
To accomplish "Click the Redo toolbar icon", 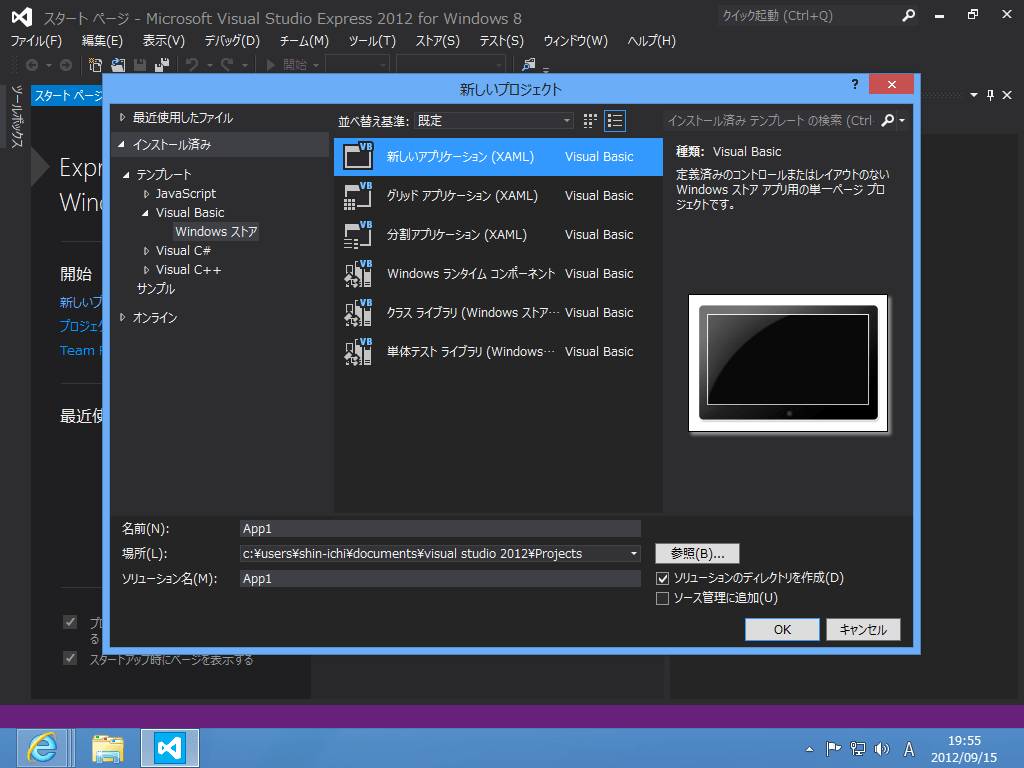I will coord(227,65).
